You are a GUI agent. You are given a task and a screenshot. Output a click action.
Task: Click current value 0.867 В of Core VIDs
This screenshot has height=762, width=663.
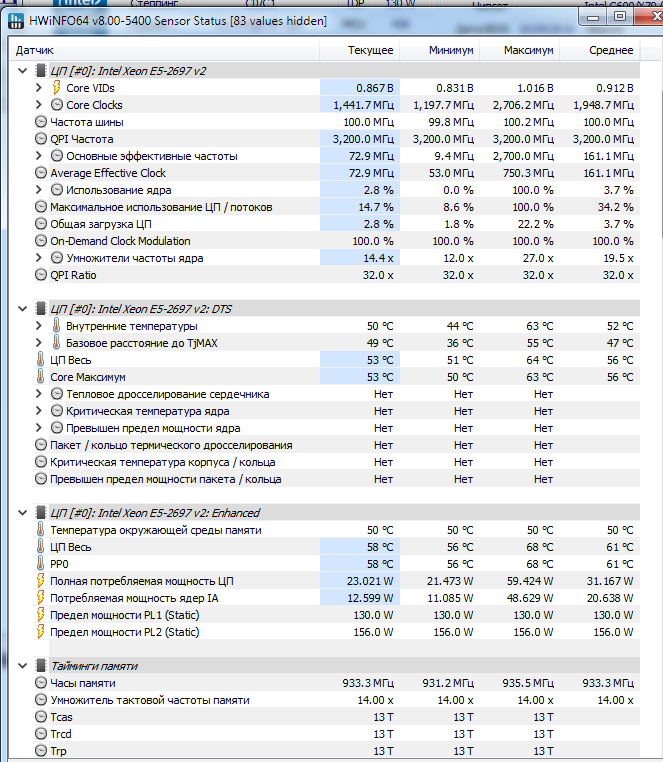point(375,88)
